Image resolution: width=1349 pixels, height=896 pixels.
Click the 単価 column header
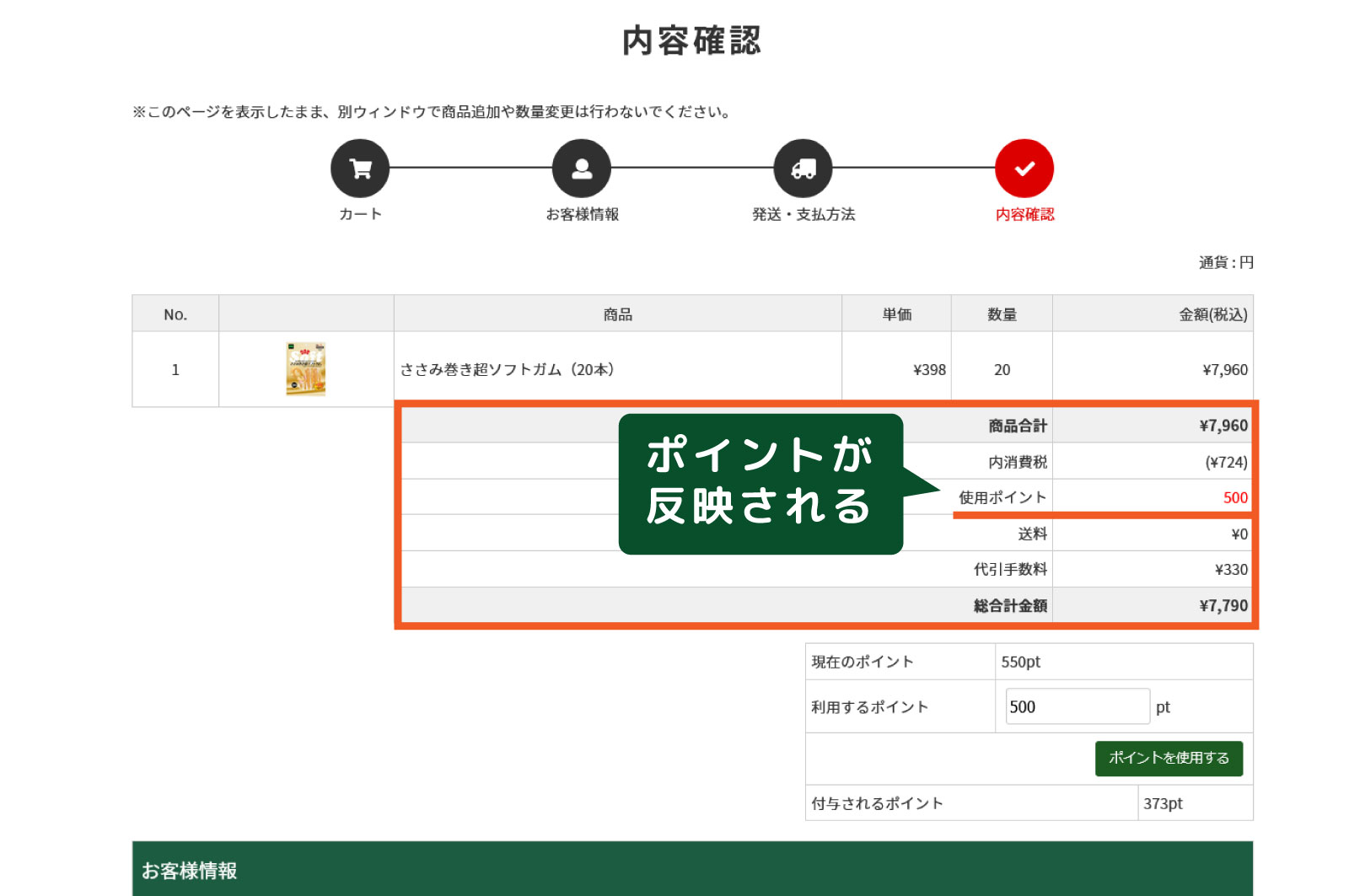pos(896,314)
